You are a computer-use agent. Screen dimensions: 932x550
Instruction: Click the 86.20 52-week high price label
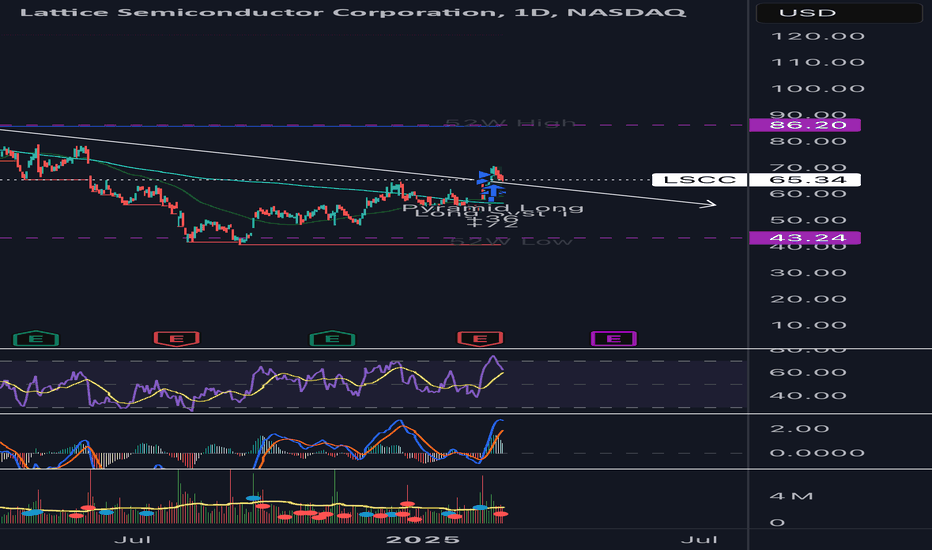coord(805,125)
